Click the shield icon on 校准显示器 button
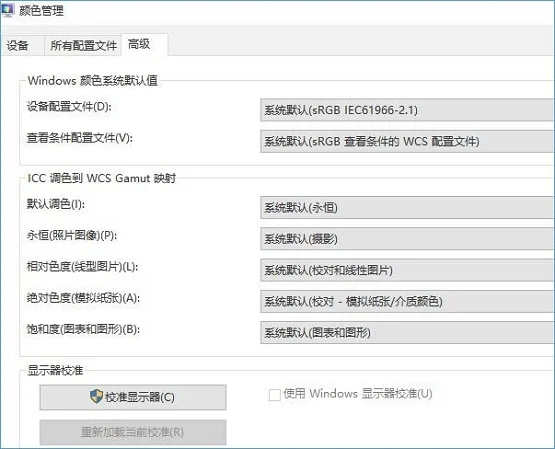 [96, 397]
